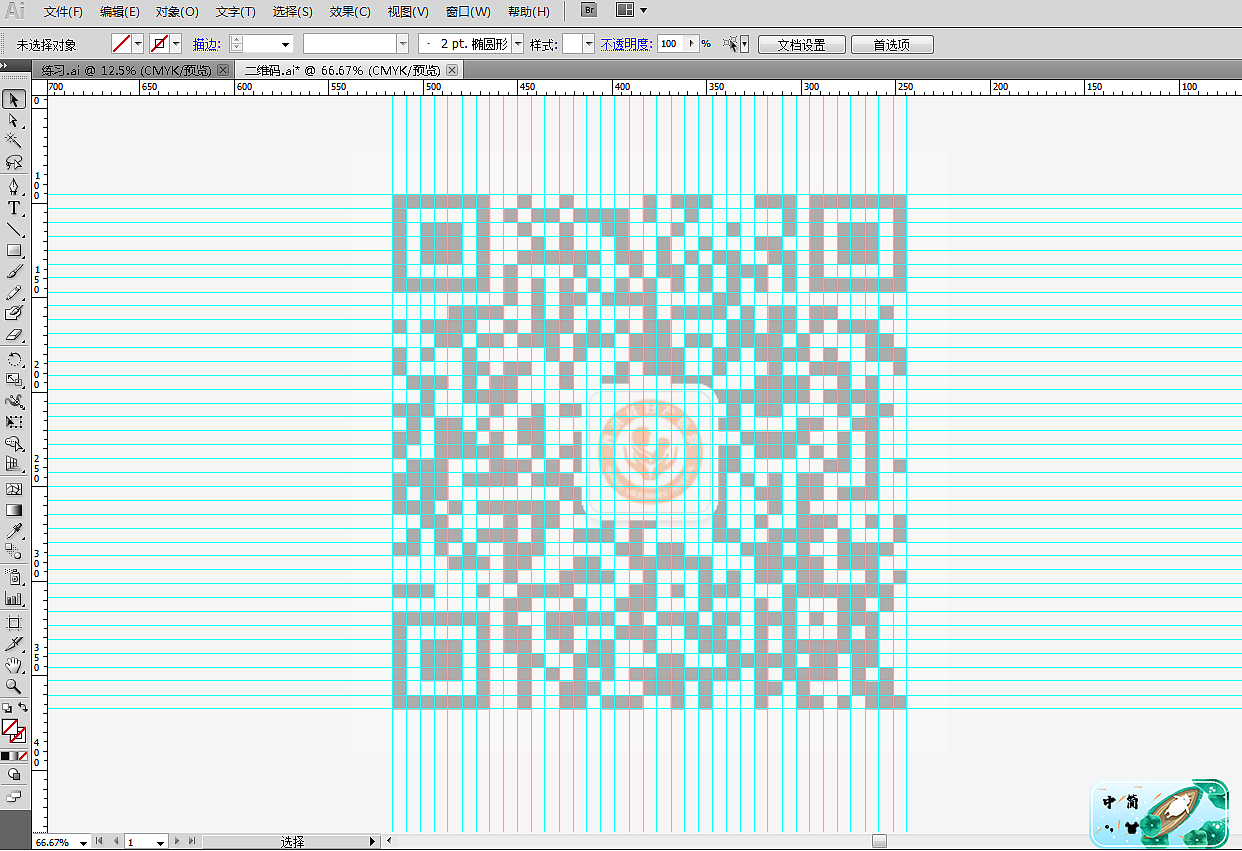Image resolution: width=1242 pixels, height=851 pixels.
Task: Select the Mesh tool
Action: (14, 489)
